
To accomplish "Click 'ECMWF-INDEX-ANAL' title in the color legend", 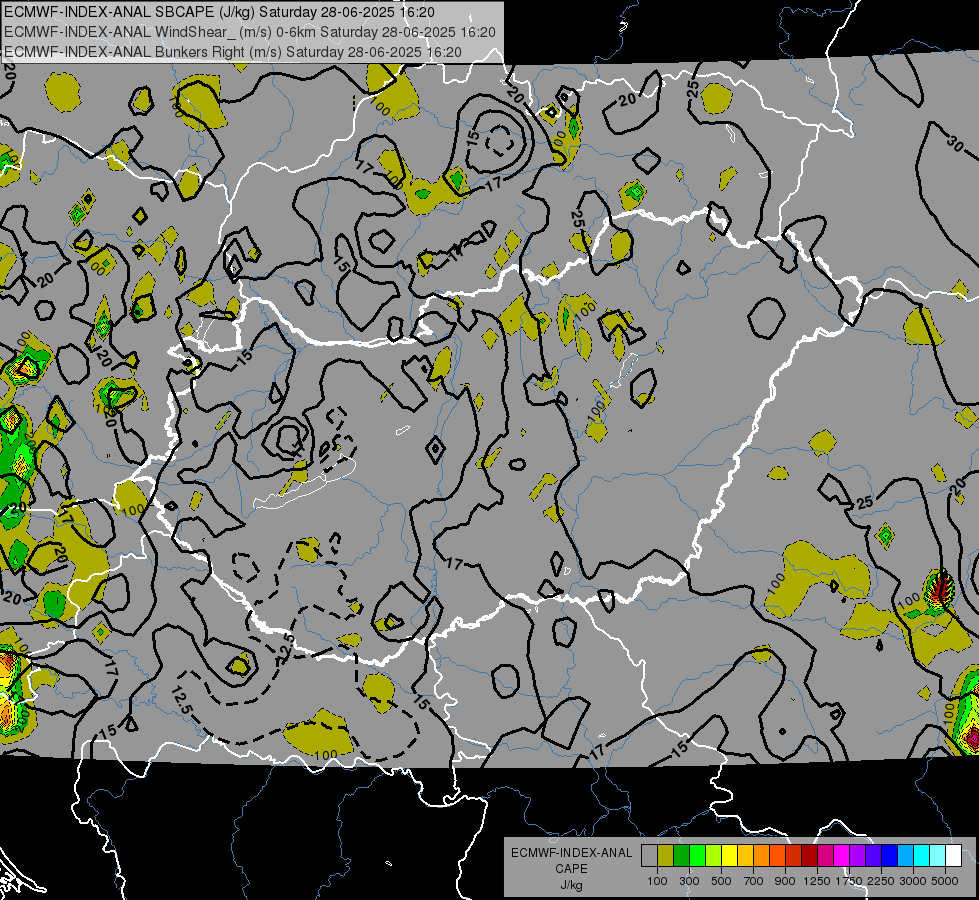I will (x=571, y=853).
